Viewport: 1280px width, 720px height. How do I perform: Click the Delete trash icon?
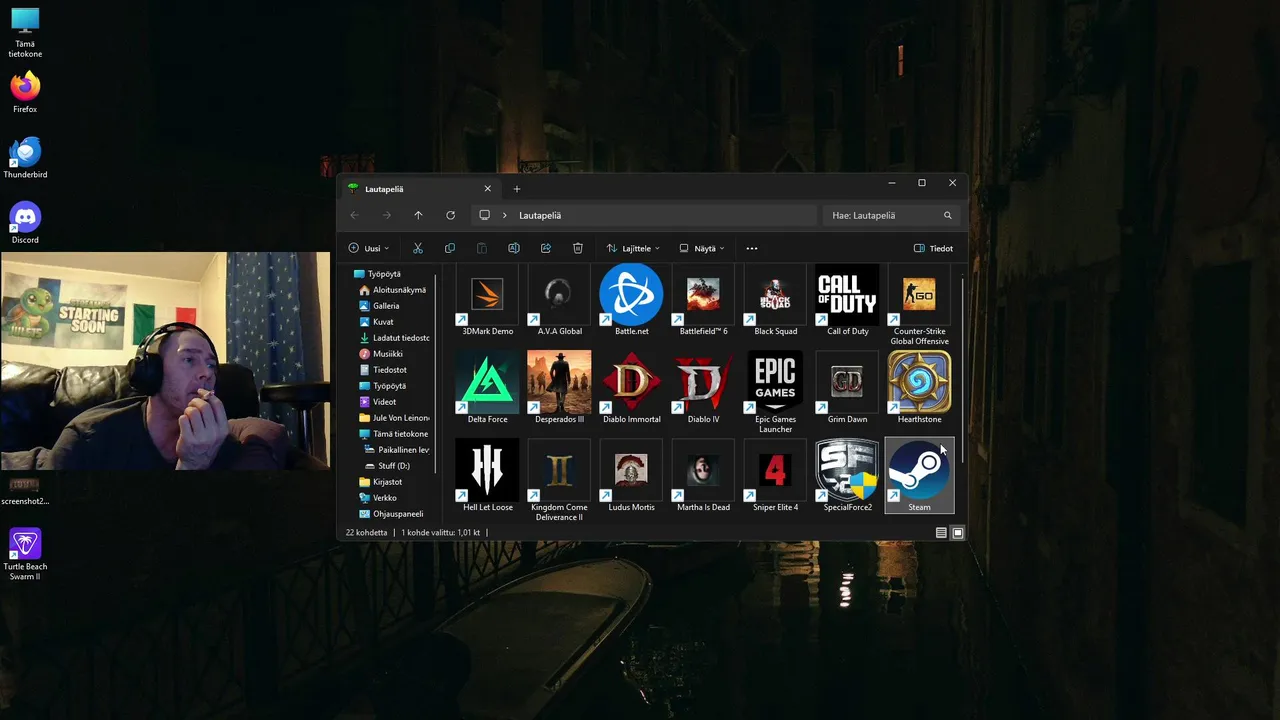(x=578, y=248)
